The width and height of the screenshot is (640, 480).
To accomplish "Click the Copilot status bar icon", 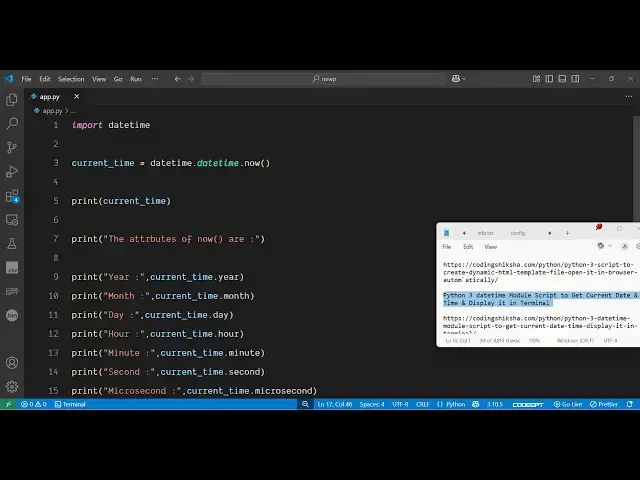I will 476,404.
